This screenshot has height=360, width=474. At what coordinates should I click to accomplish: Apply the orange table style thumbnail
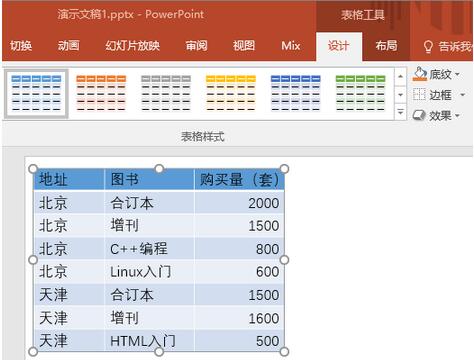click(x=101, y=93)
